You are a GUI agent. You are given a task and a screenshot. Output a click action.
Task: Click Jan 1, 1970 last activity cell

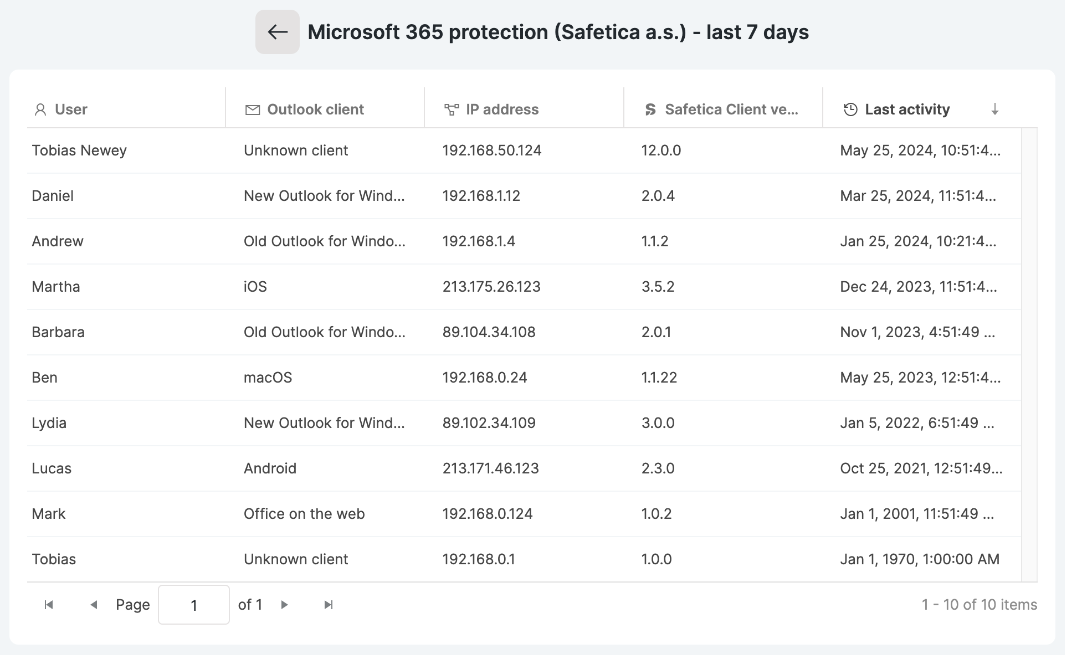pos(920,559)
